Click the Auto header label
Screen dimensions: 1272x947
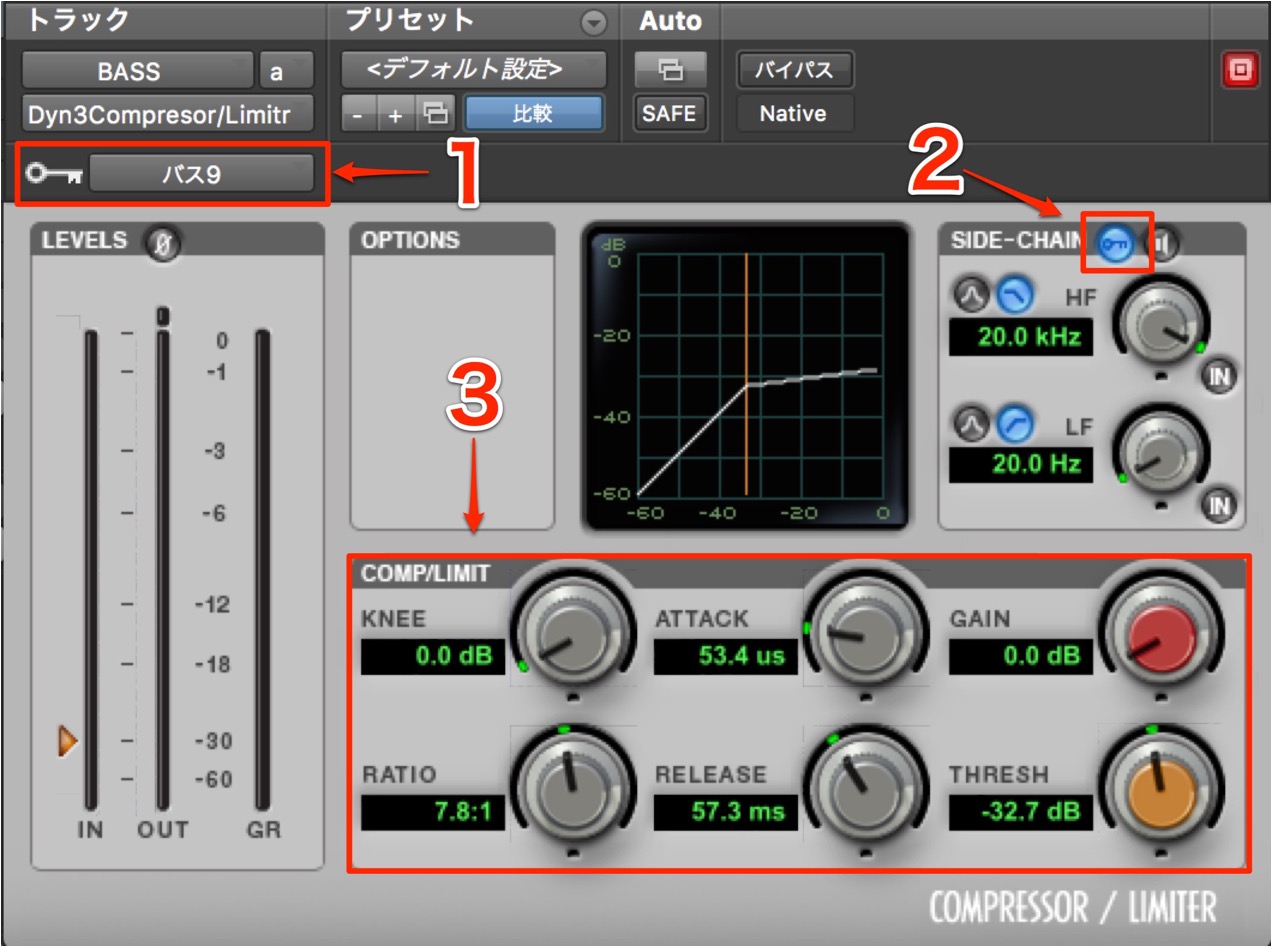[671, 20]
